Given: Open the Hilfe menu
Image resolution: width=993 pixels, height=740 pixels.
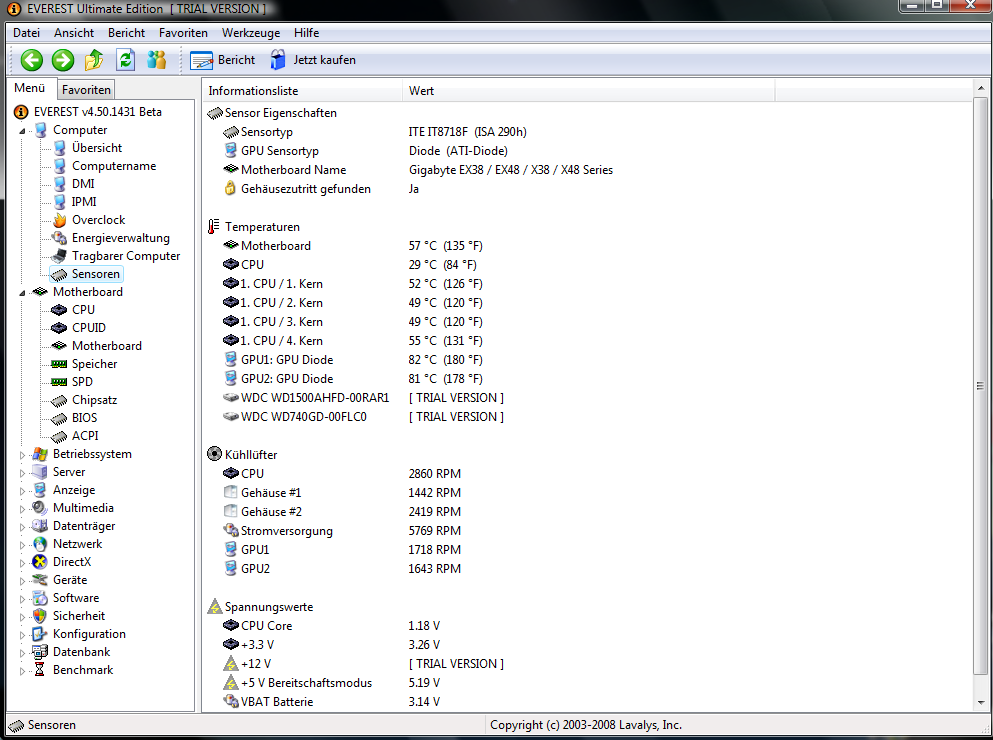Looking at the screenshot, I should pyautogui.click(x=307, y=33).
